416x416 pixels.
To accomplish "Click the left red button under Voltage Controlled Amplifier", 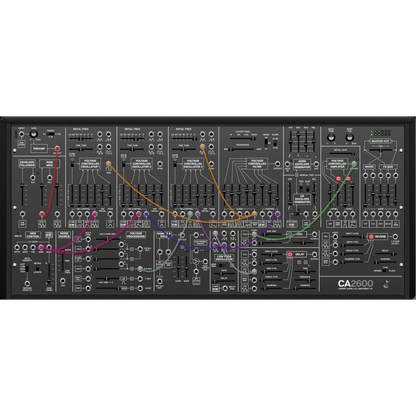I will click(x=338, y=178).
